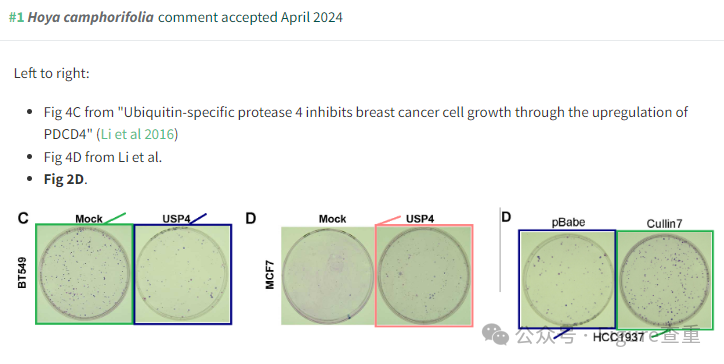Click the MCF7 vertical axis label

(x=270, y=275)
